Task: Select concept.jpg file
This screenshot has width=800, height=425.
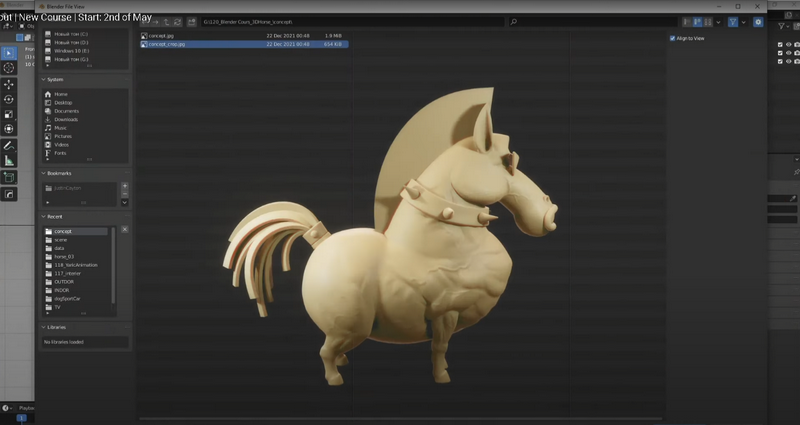Action: pyautogui.click(x=244, y=36)
